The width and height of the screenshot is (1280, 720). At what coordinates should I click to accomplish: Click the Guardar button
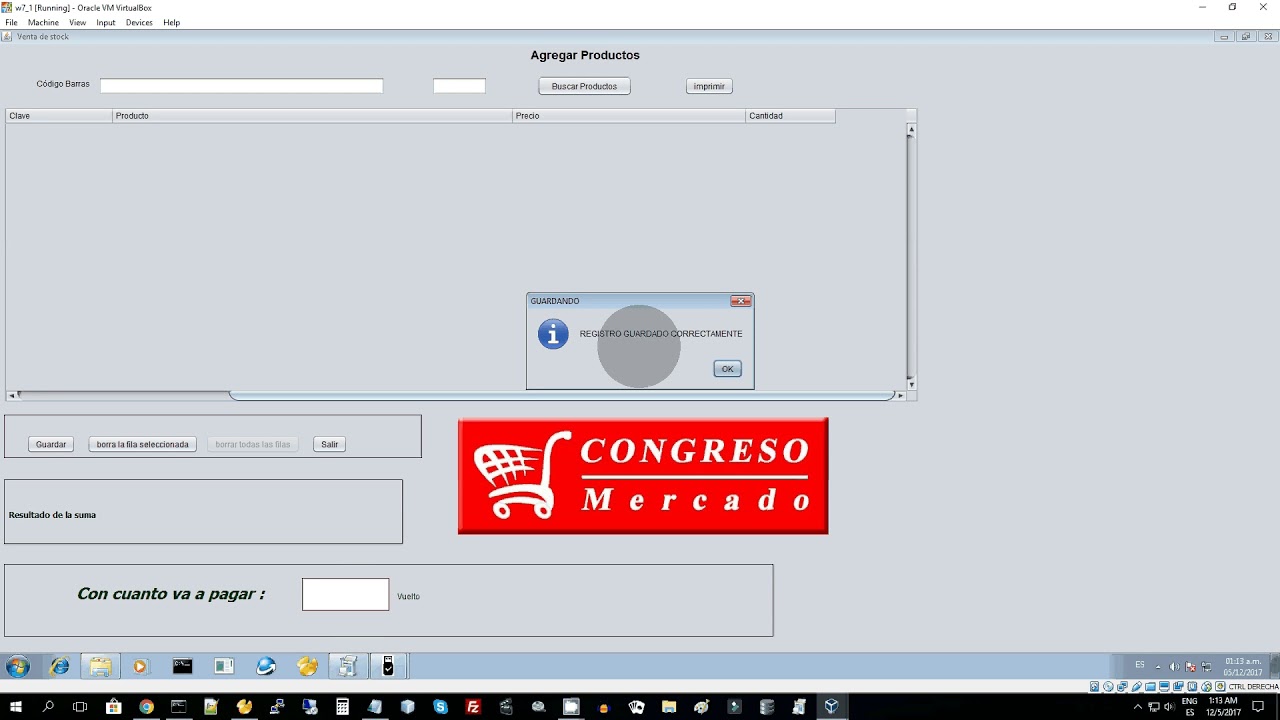pos(51,444)
